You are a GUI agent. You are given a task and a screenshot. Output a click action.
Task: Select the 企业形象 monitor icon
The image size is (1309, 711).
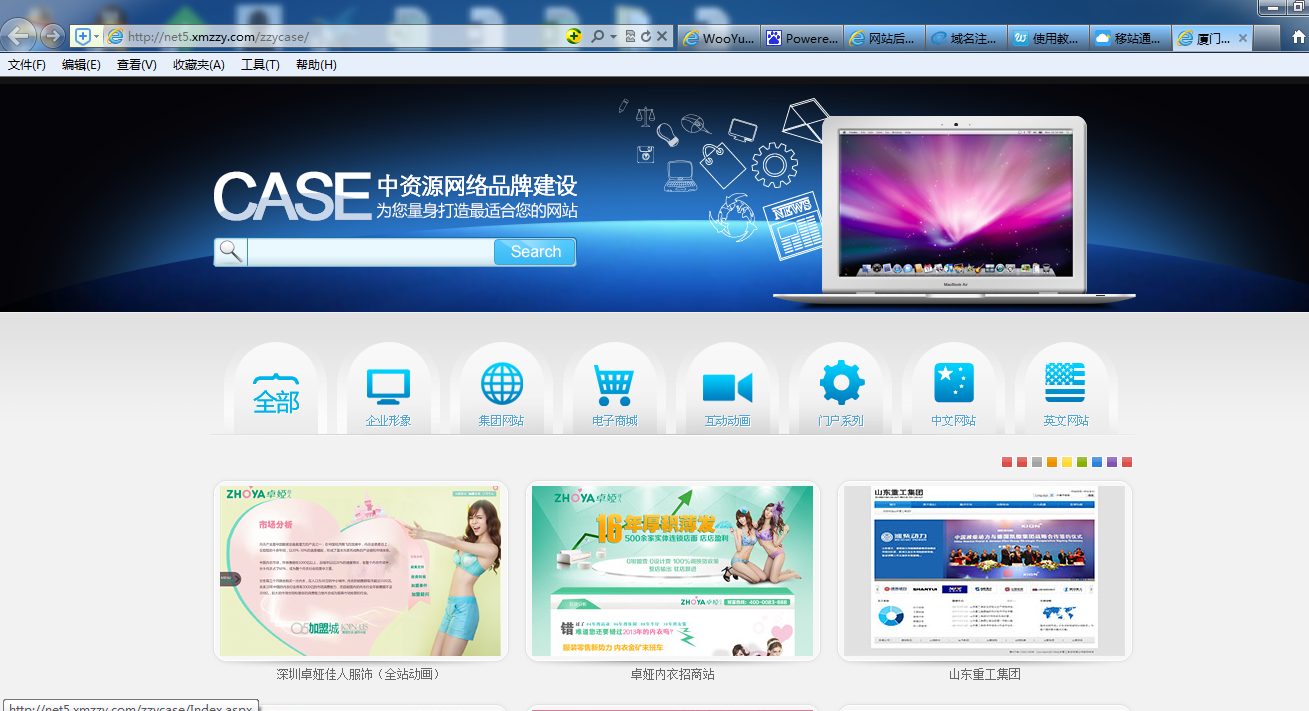point(388,385)
